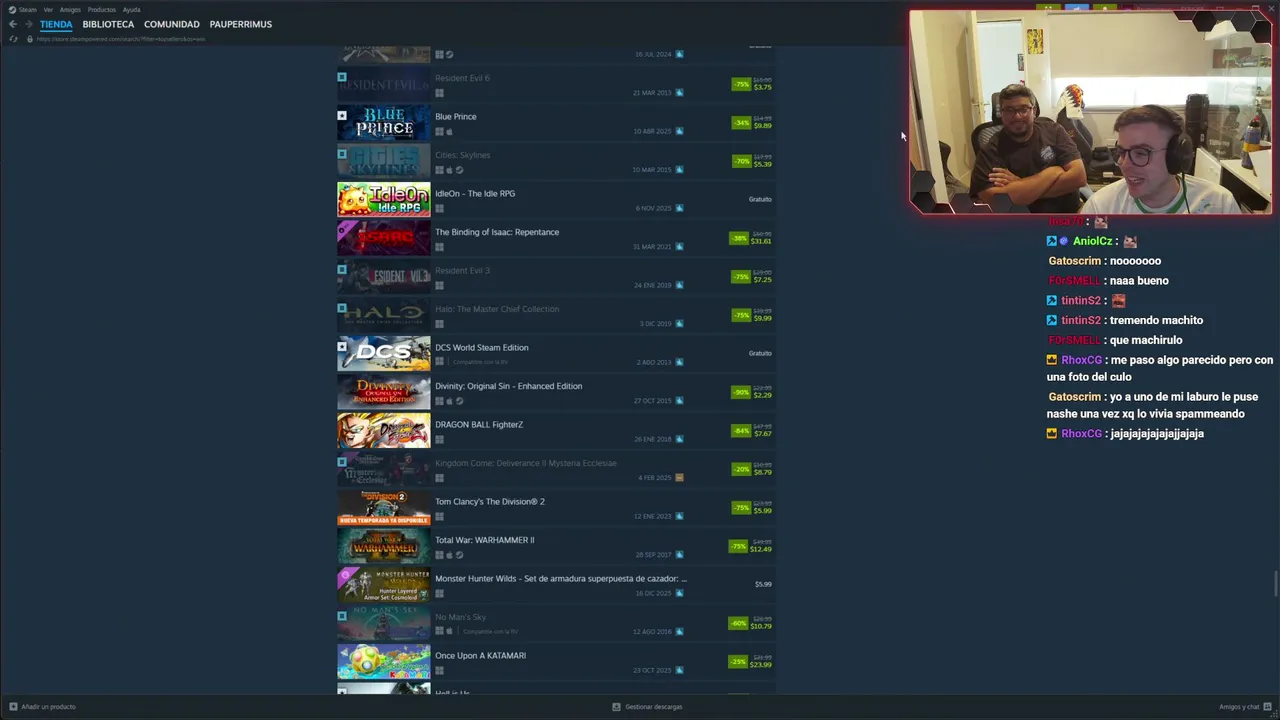Open the Amigos menu
1280x720 pixels.
[x=70, y=10]
